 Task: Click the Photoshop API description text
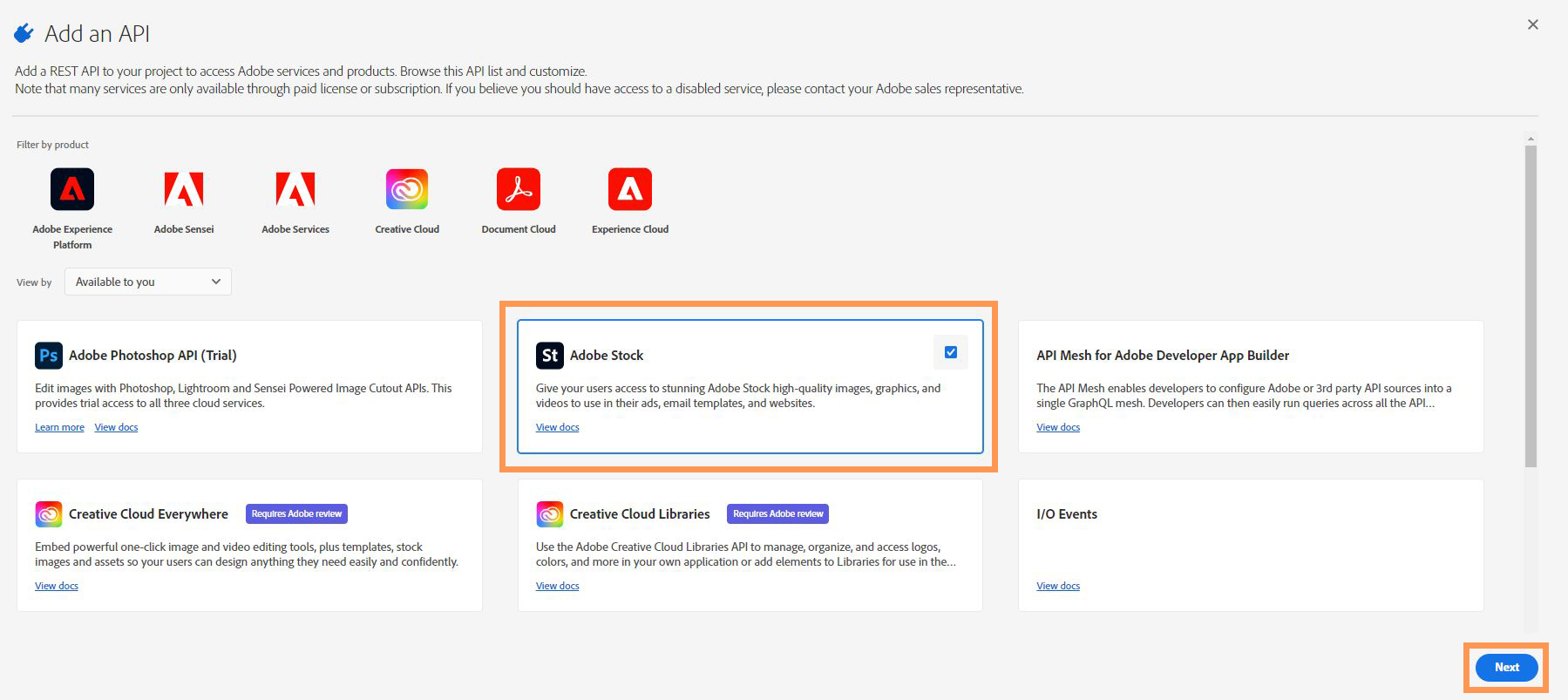pos(243,396)
